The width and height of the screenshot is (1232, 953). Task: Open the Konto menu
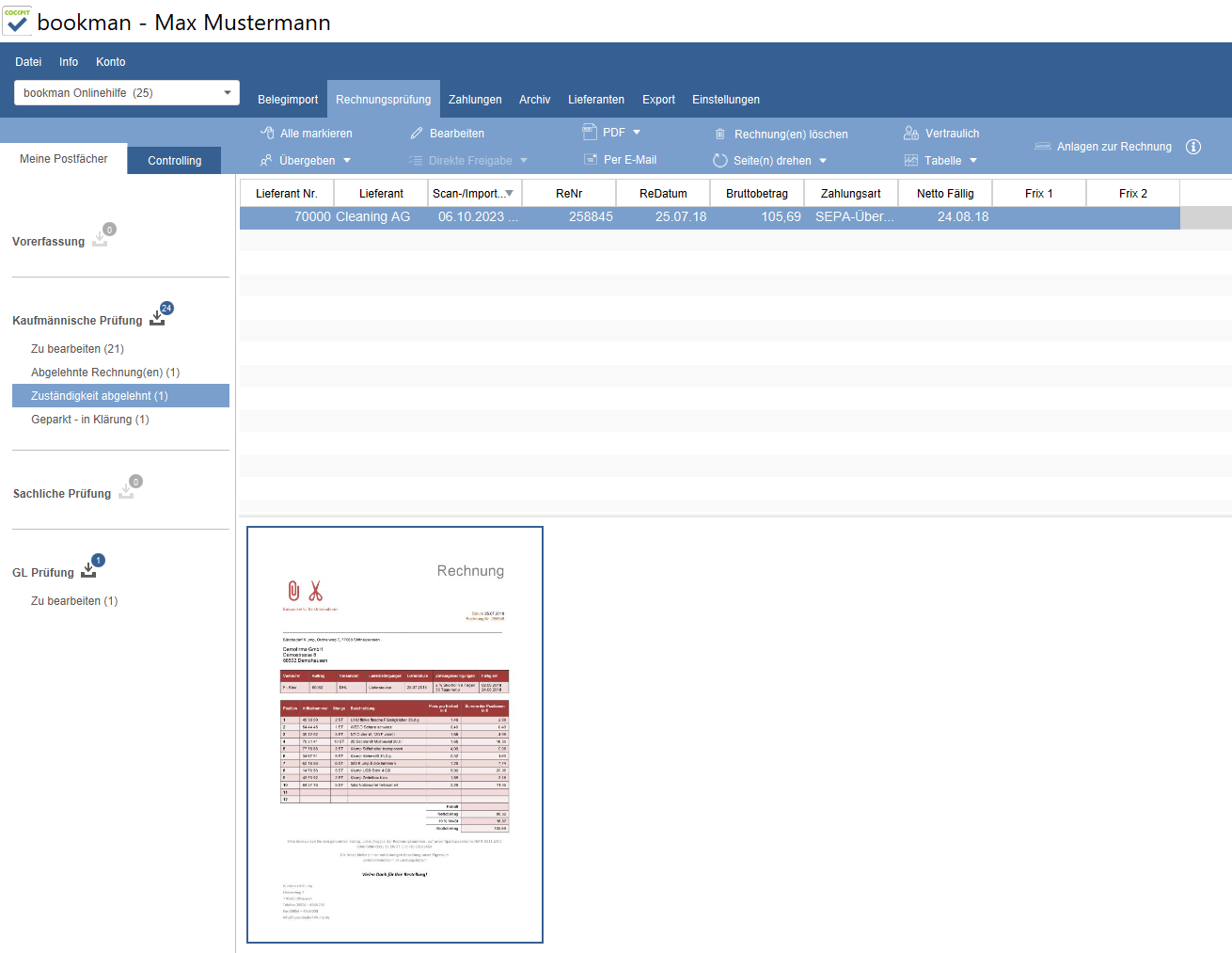tap(111, 62)
